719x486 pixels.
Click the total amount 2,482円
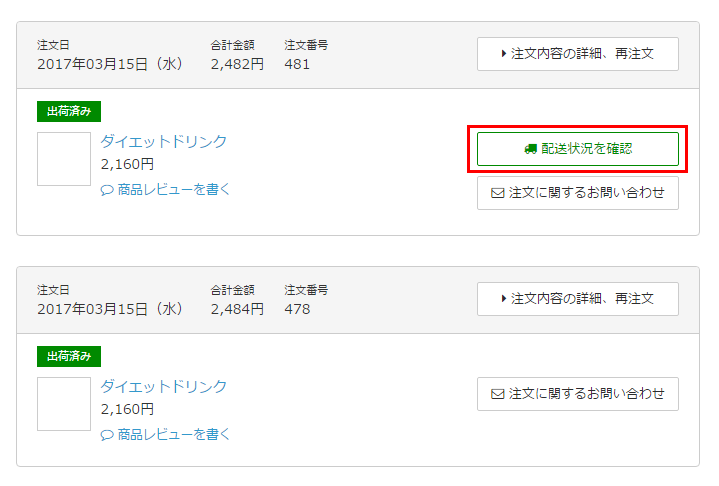tap(237, 64)
